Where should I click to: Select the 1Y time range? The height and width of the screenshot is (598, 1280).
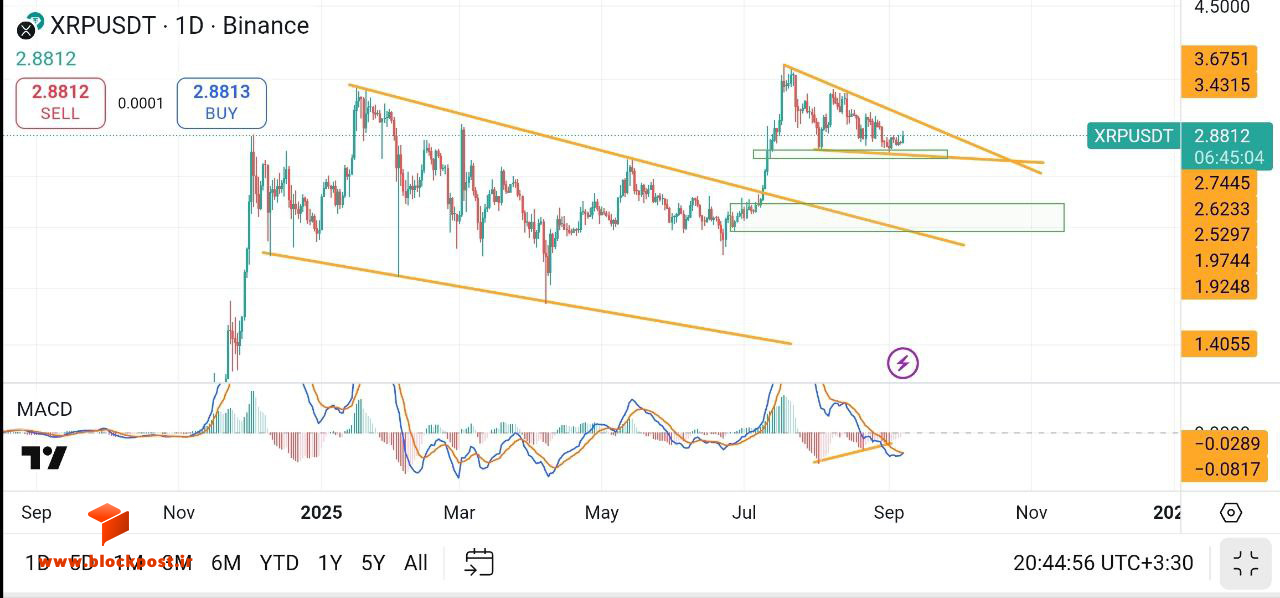click(331, 563)
